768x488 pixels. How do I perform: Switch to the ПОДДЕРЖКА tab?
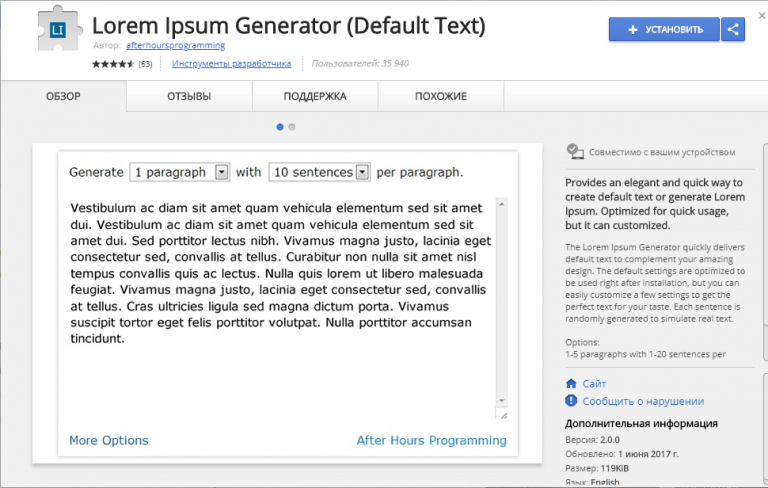point(315,97)
